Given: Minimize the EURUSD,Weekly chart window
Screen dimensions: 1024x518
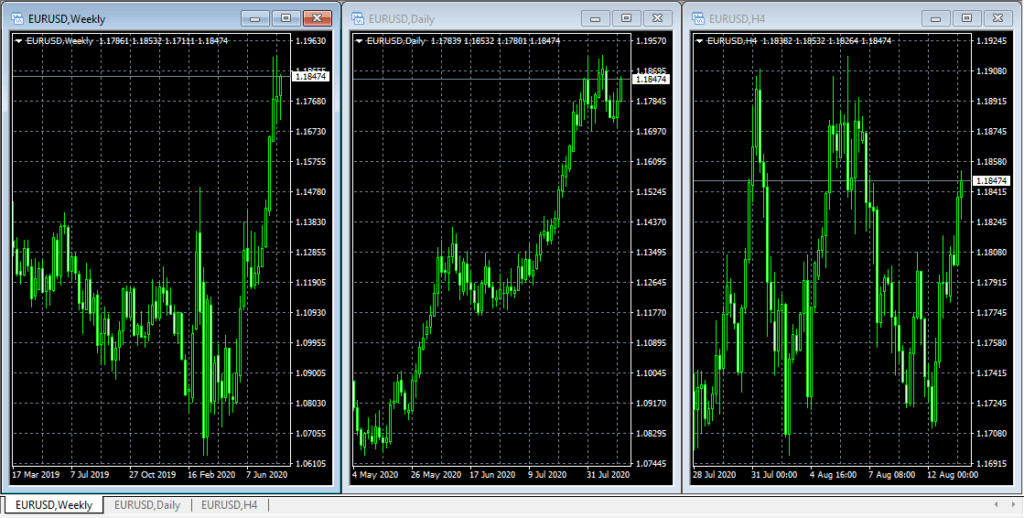Looking at the screenshot, I should [x=257, y=18].
